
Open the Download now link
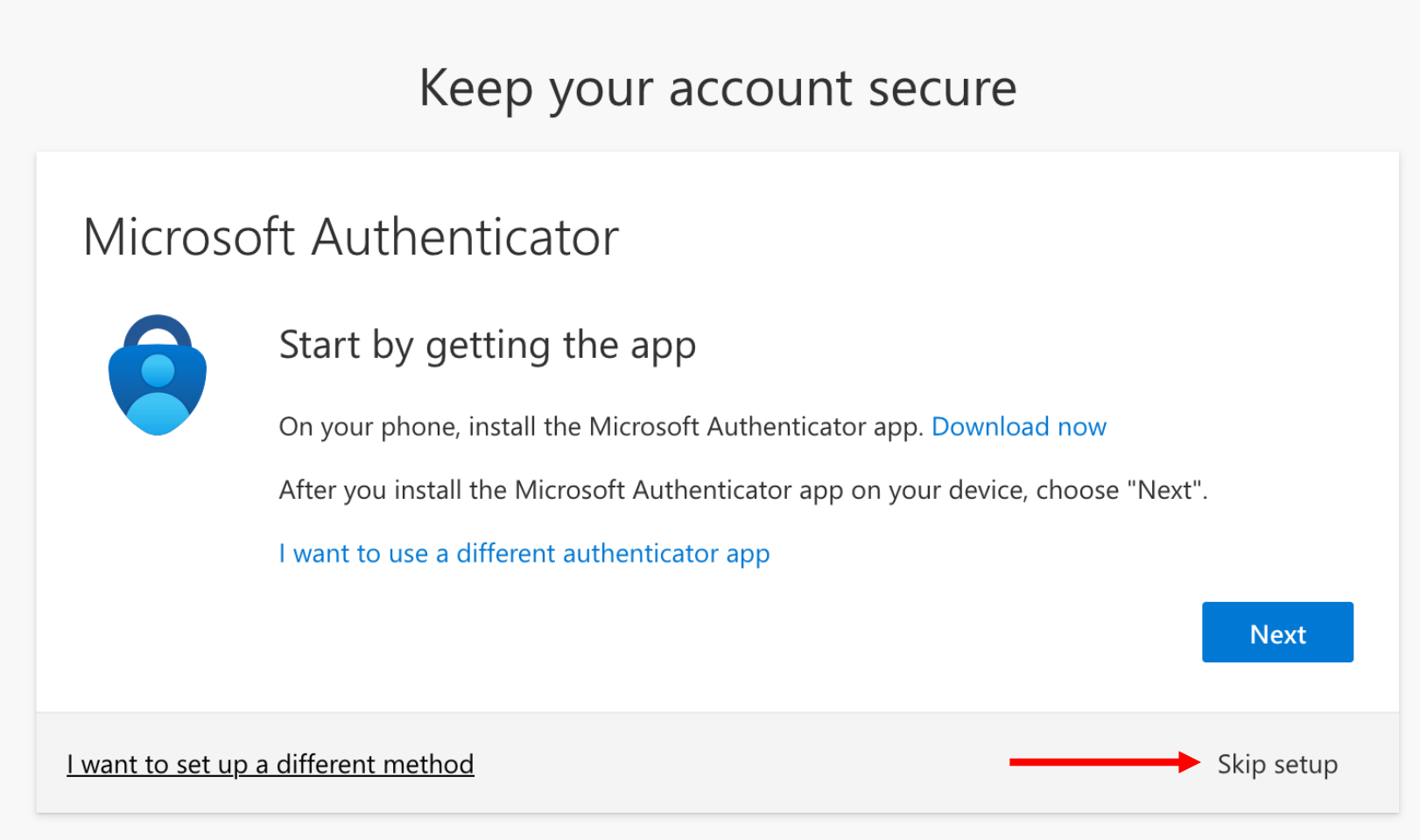pyautogui.click(x=1018, y=427)
